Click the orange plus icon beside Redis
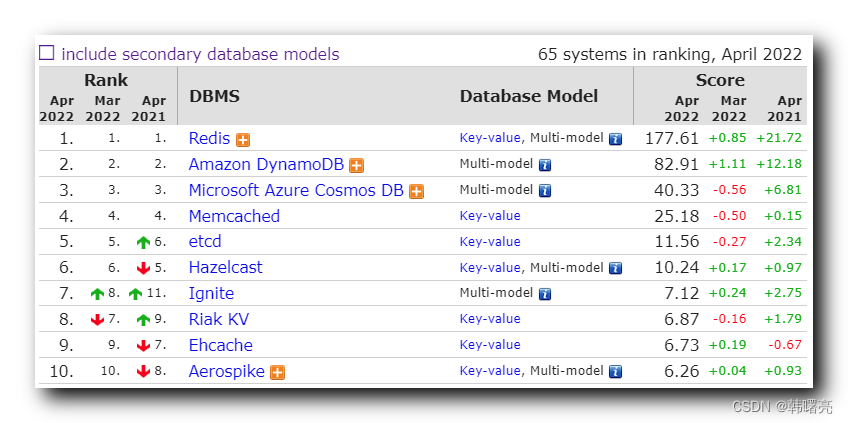This screenshot has height=423, width=848. coord(243,140)
